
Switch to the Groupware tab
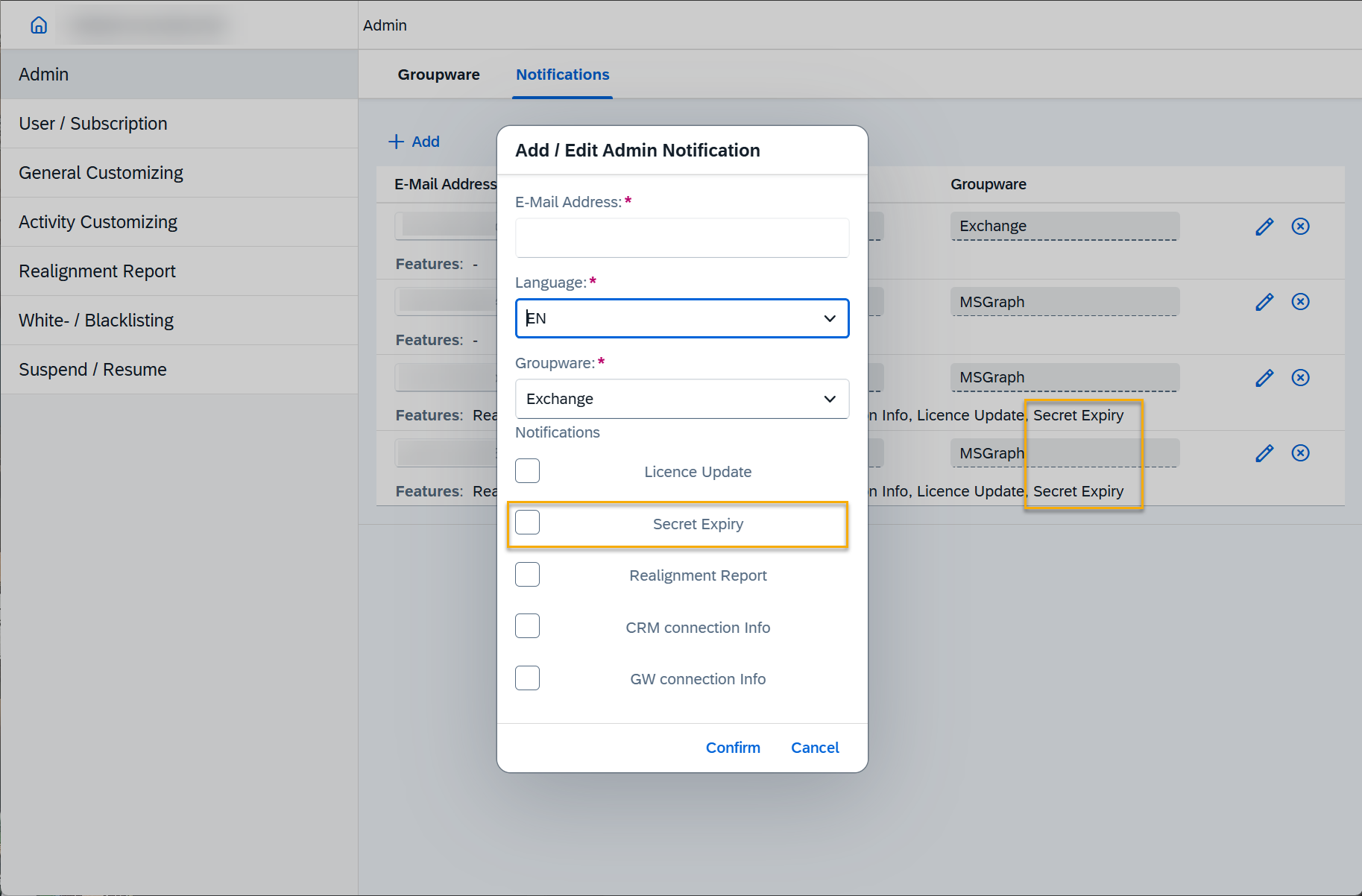tap(438, 75)
